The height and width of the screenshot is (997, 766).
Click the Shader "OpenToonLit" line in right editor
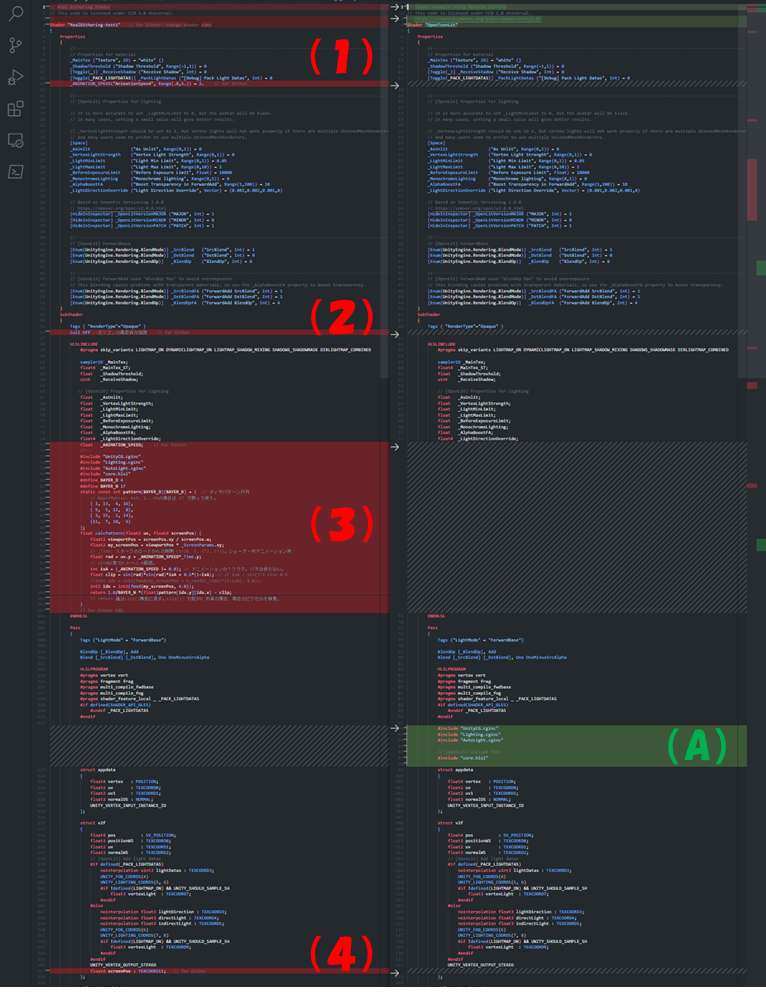439,24
